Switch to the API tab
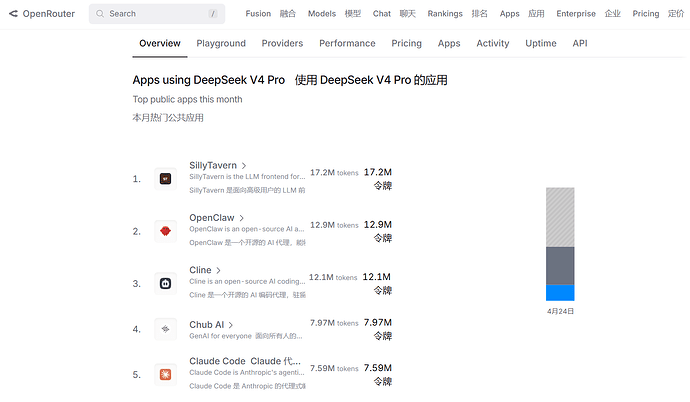Viewport: 690px width, 402px height. [x=580, y=43]
